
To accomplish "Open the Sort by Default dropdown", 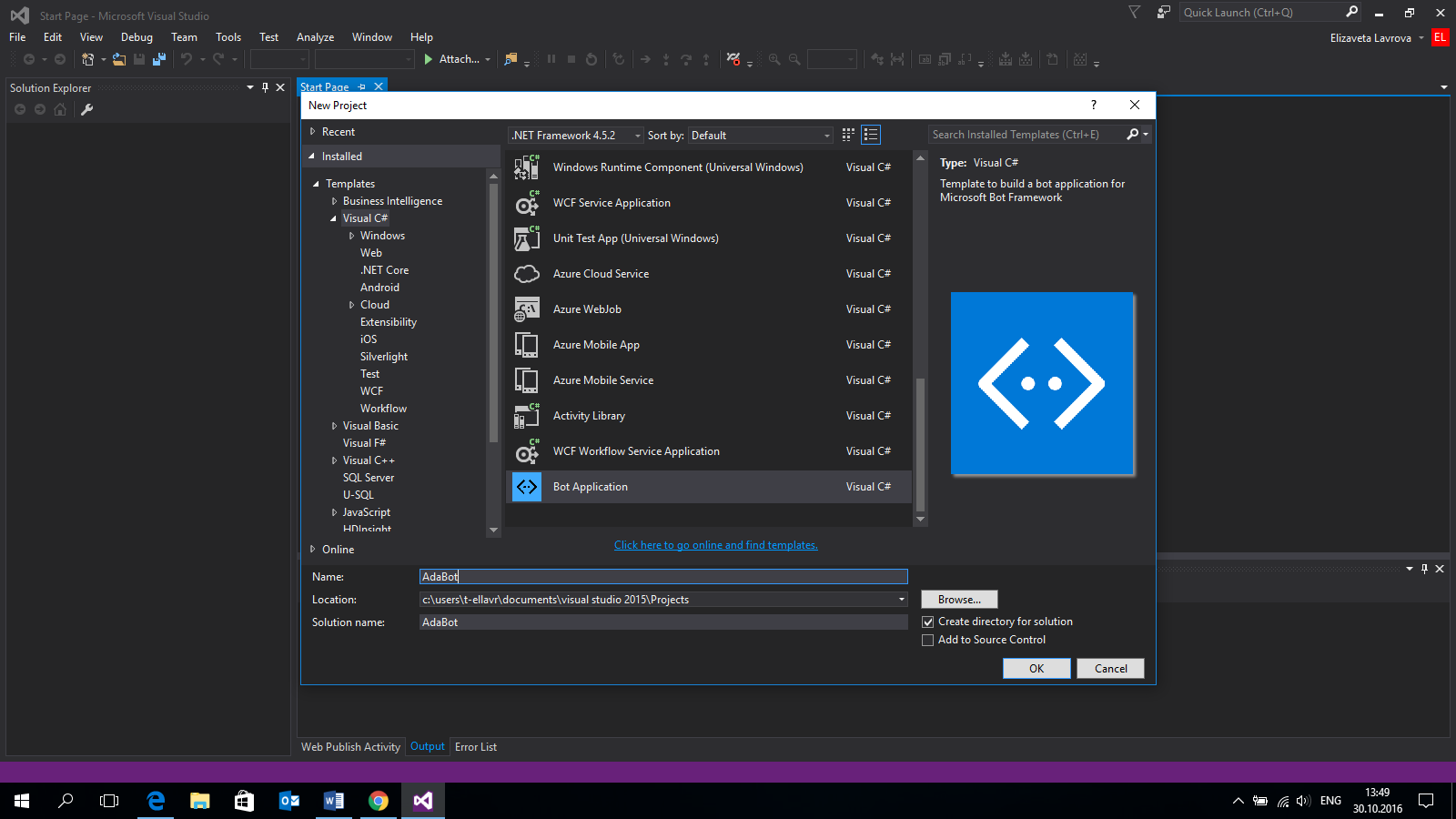I will [761, 136].
